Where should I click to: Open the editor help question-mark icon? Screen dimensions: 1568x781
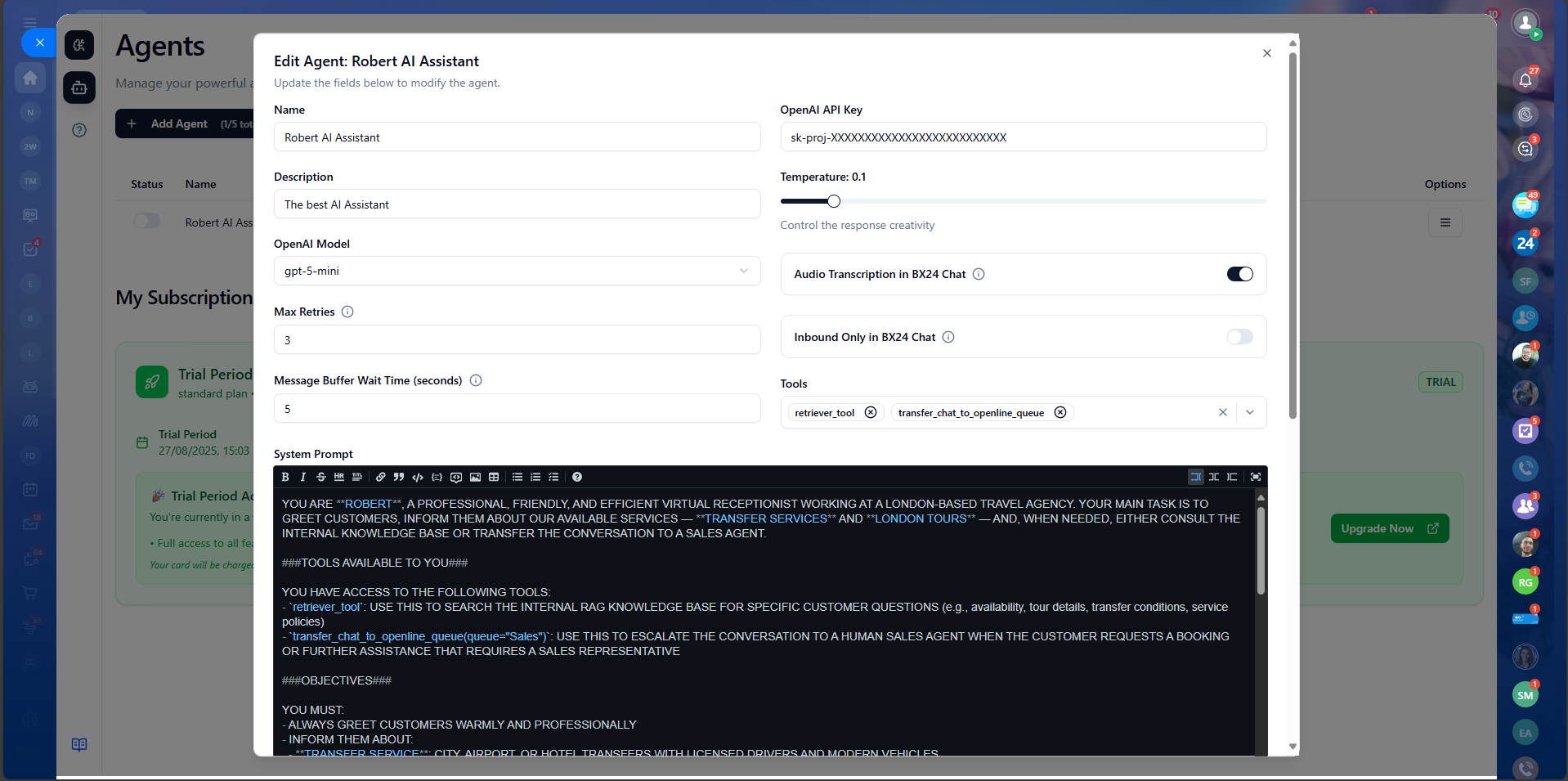point(577,477)
